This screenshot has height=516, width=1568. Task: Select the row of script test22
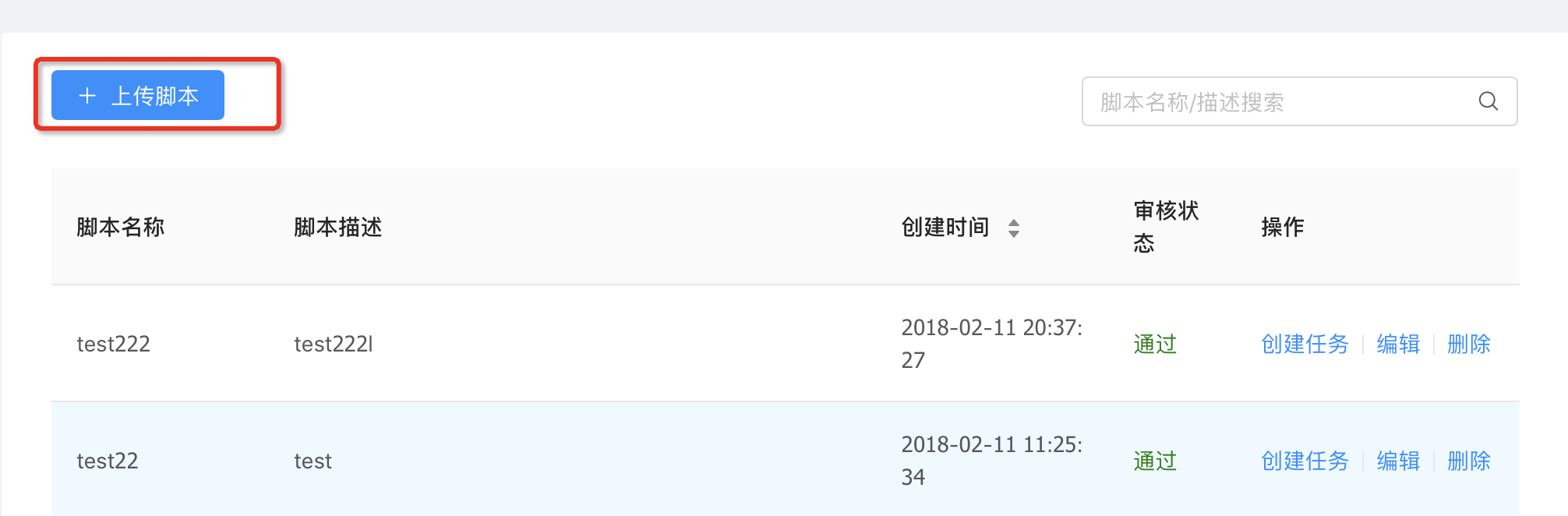tap(546, 461)
